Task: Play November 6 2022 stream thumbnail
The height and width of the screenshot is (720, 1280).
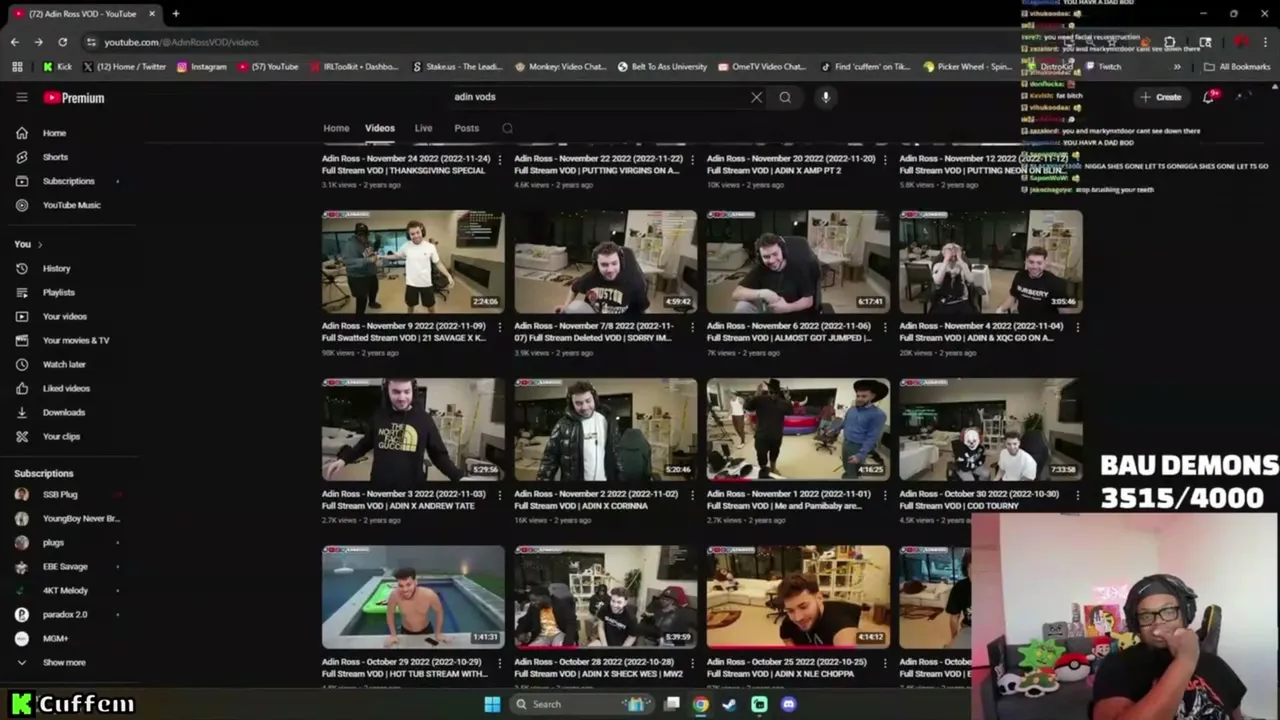Action: pos(798,262)
